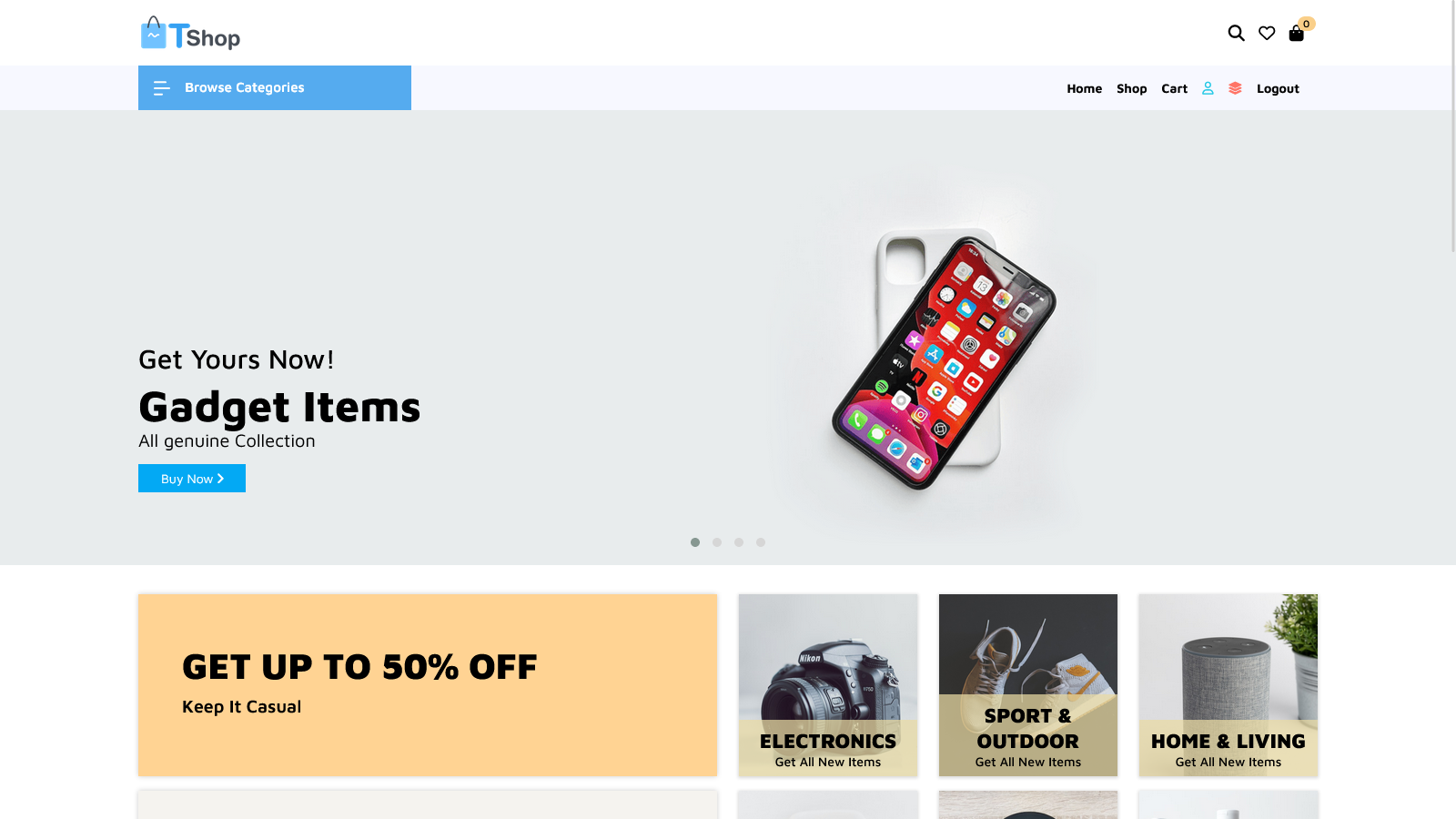Click the cart count badge
Image resolution: width=1456 pixels, height=819 pixels.
pyautogui.click(x=1307, y=24)
